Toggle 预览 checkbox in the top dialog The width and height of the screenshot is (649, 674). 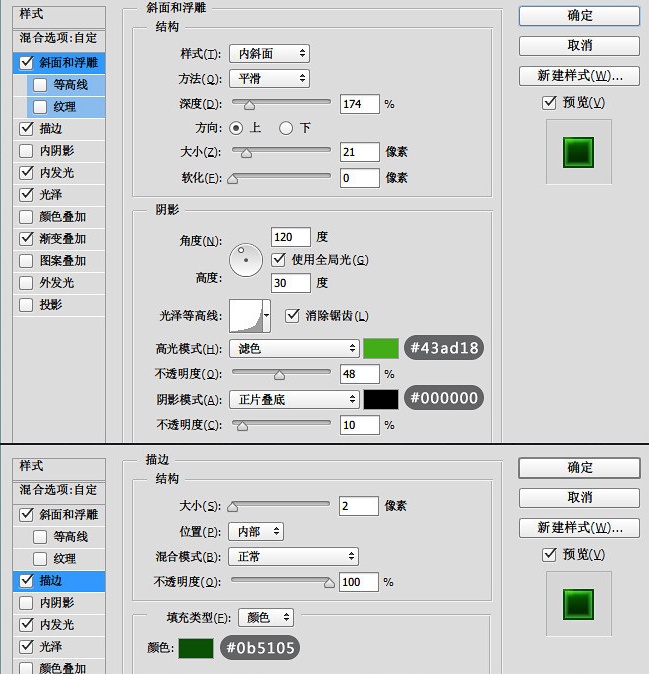549,103
